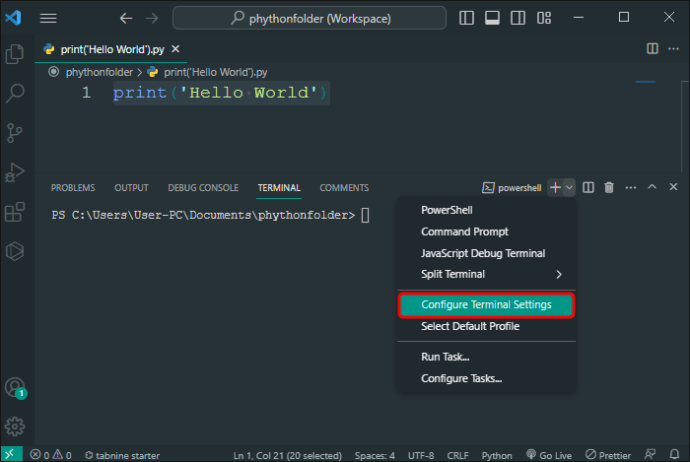
Task: Click the feedback icon in status bar
Action: tap(650, 454)
